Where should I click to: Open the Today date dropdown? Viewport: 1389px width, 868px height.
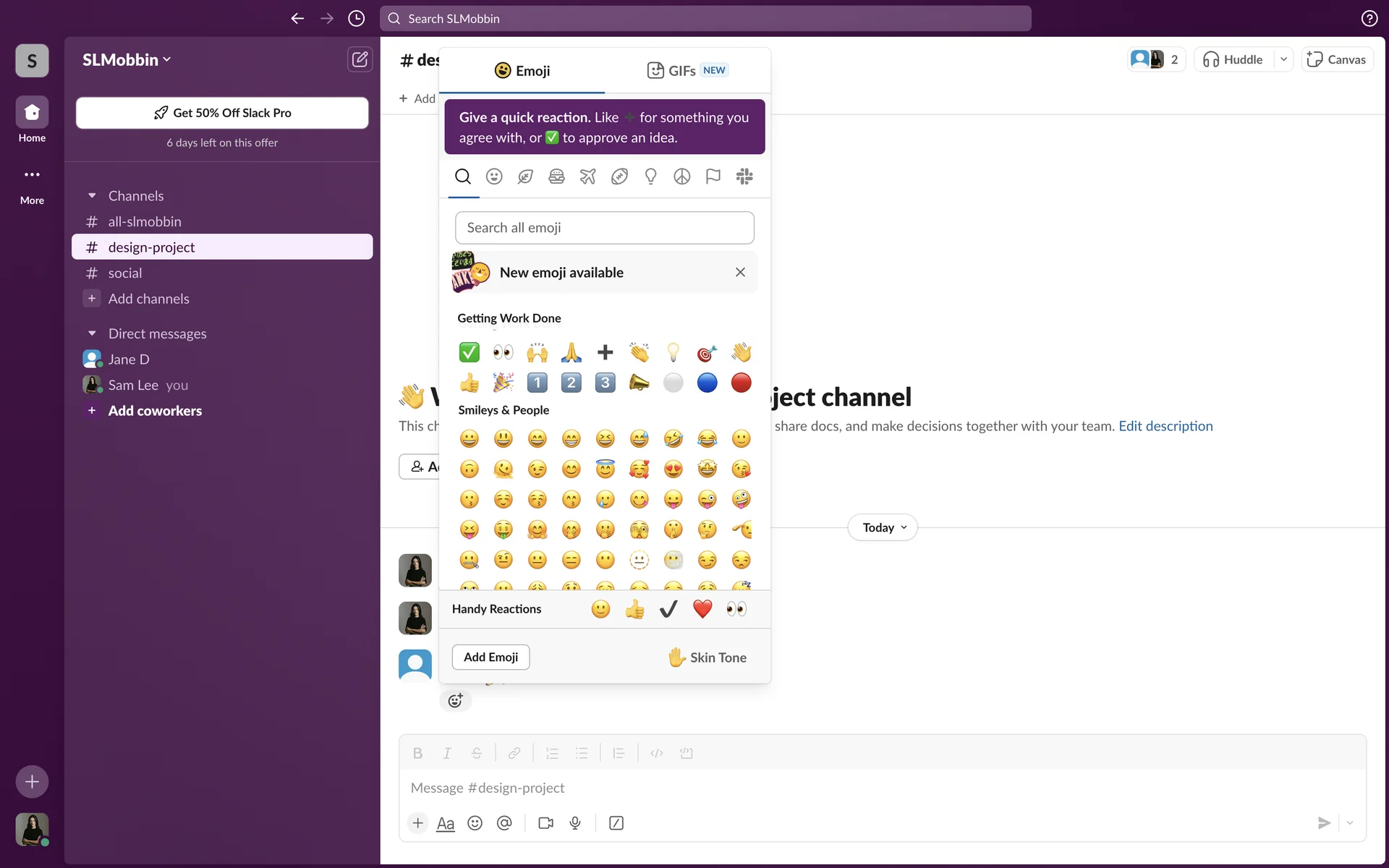pyautogui.click(x=883, y=527)
